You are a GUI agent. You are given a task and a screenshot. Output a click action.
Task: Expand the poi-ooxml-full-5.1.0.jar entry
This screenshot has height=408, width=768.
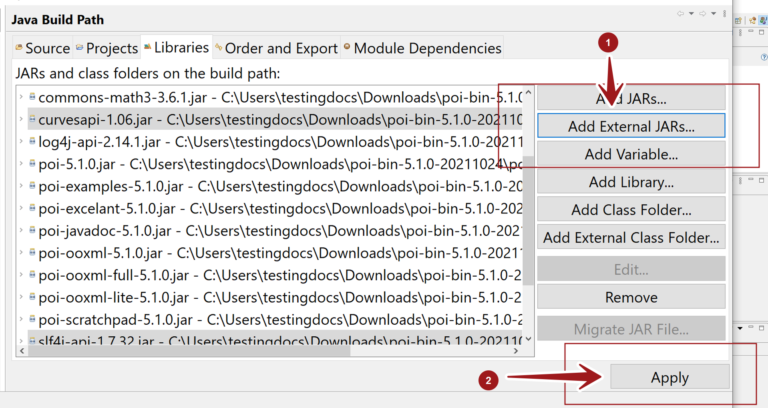pos(21,275)
